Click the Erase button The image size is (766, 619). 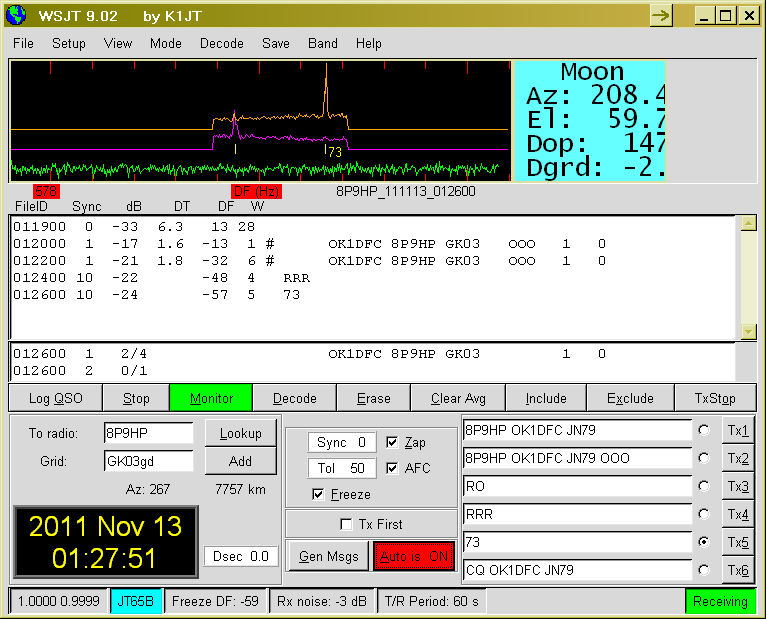tap(374, 398)
